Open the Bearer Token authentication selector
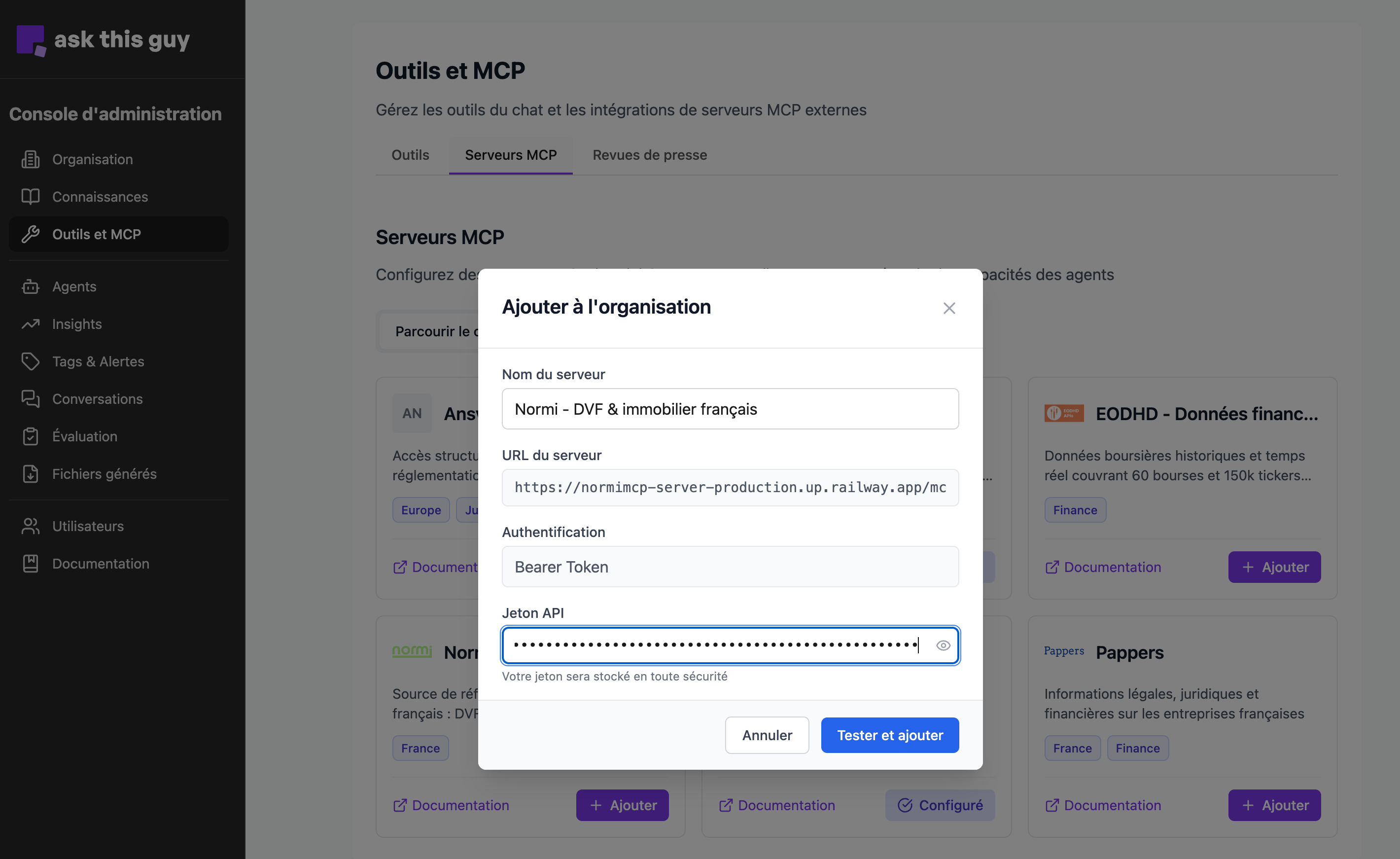1400x859 pixels. [730, 567]
